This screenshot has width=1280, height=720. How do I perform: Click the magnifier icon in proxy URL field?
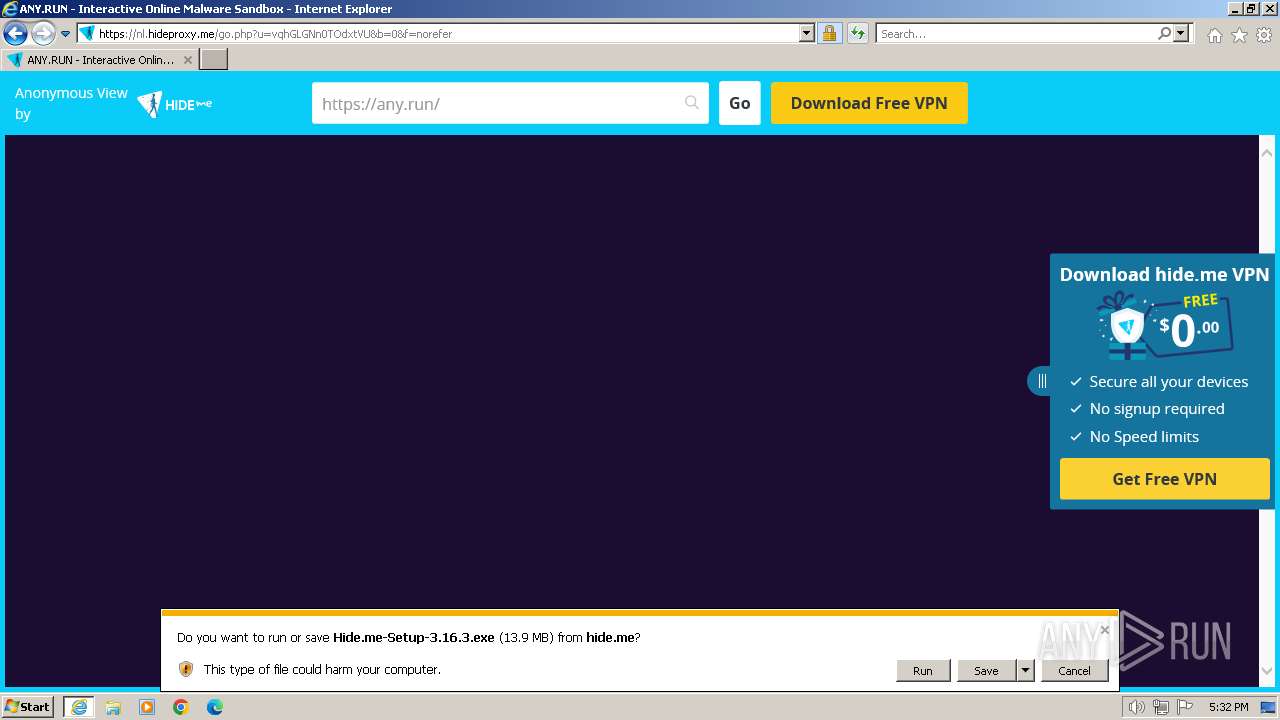pos(692,103)
